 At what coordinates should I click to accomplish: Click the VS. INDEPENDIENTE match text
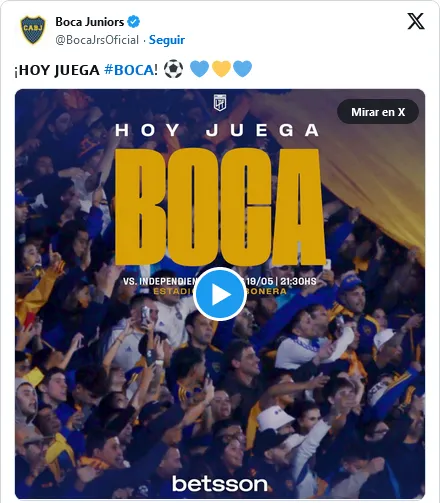pos(161,281)
